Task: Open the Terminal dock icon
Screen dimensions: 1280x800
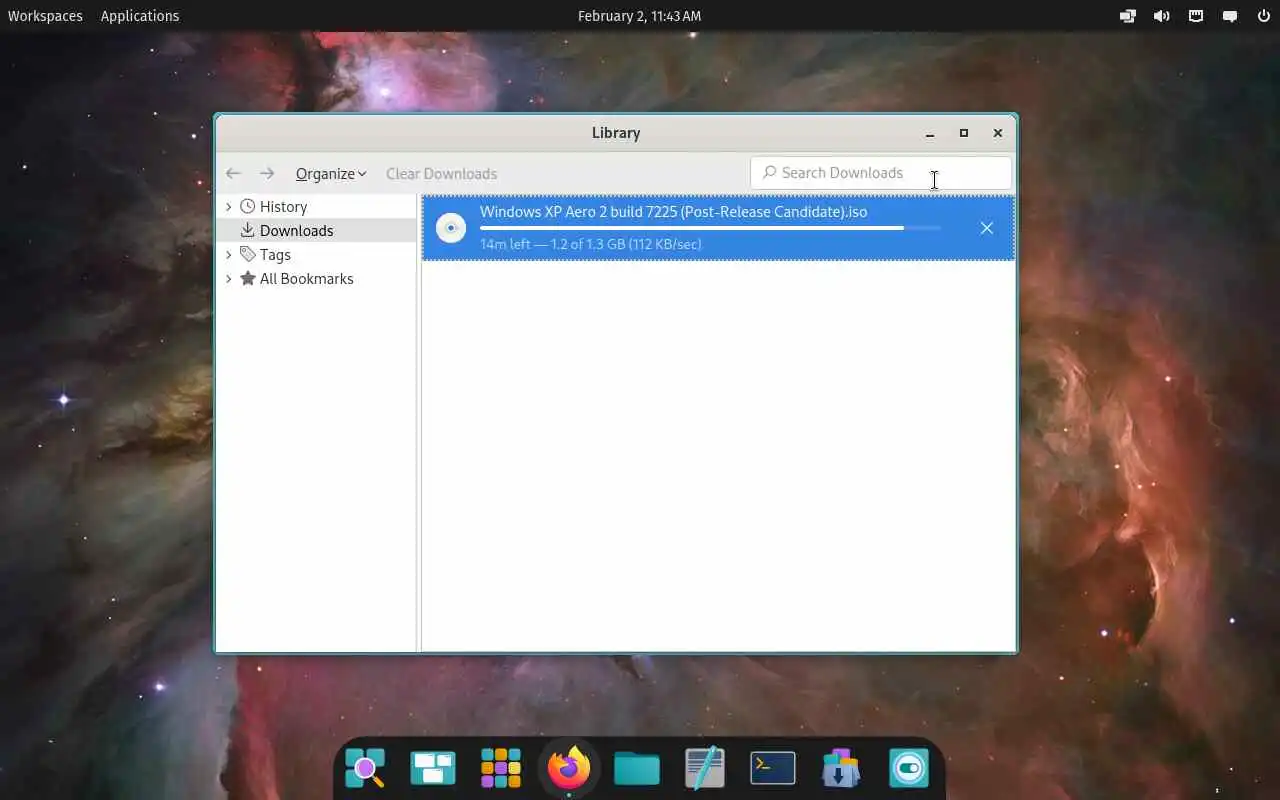Action: pyautogui.click(x=773, y=768)
